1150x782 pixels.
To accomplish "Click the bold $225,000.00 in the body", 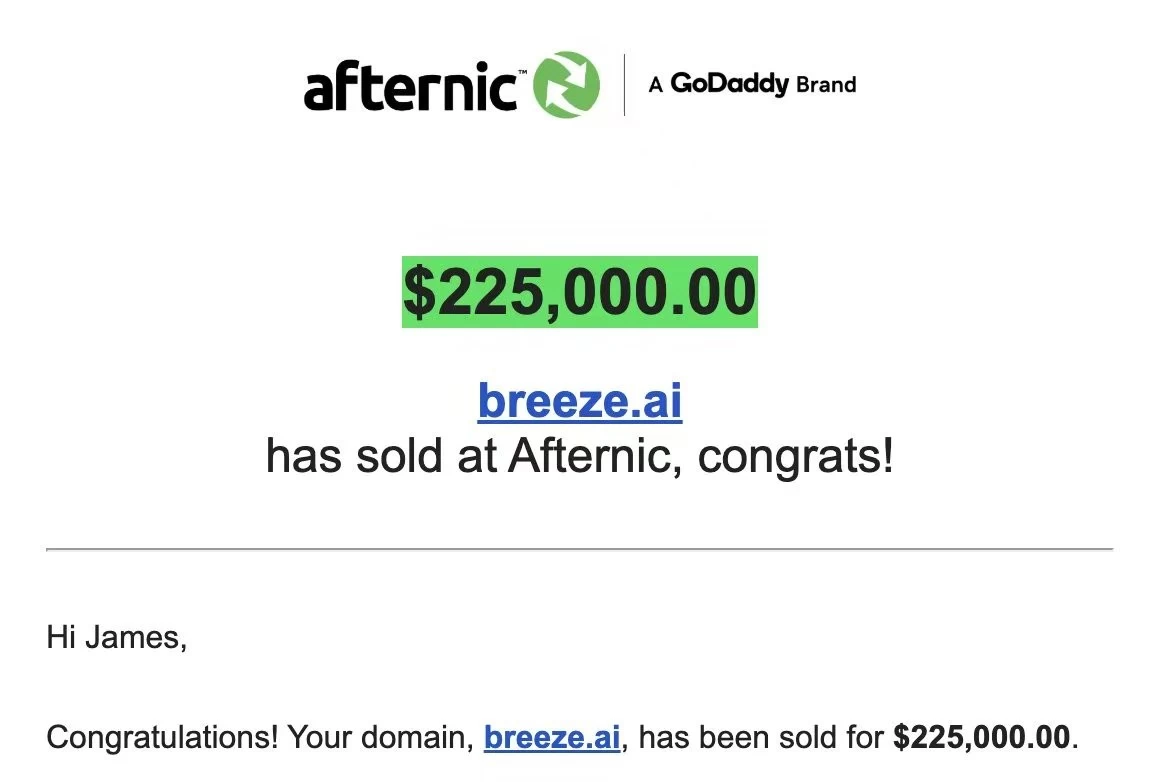I will pyautogui.click(x=981, y=737).
